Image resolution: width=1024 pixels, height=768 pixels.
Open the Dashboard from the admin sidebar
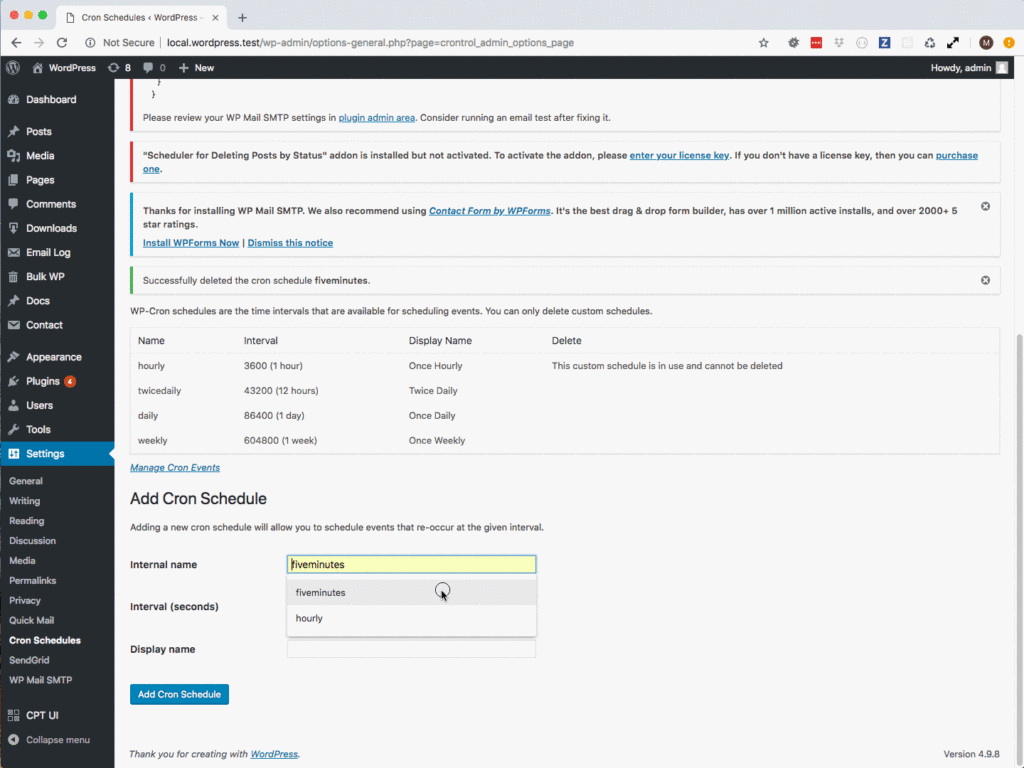(x=50, y=99)
